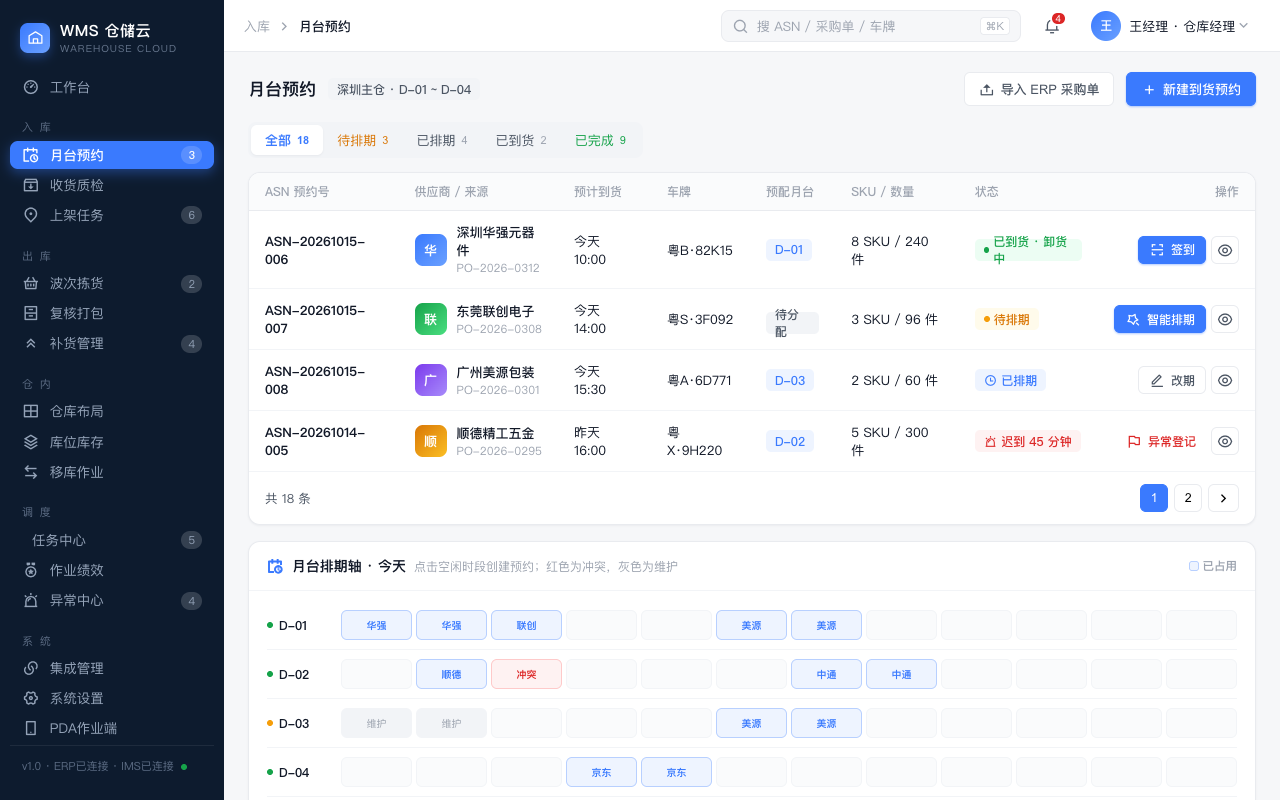Go to 上架任务 page
Image resolution: width=1280 pixels, height=800 pixels.
tap(112, 215)
